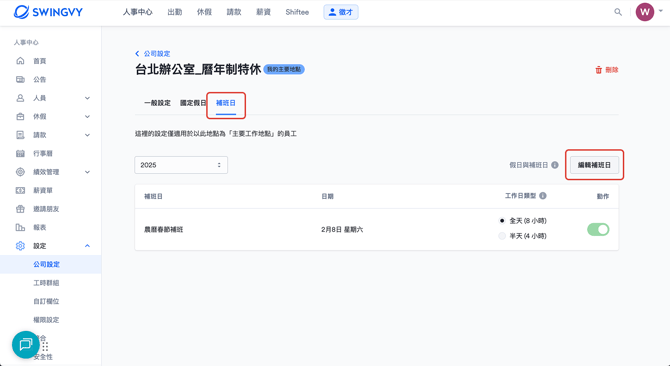Open 出勤 in top navigation

(x=175, y=12)
